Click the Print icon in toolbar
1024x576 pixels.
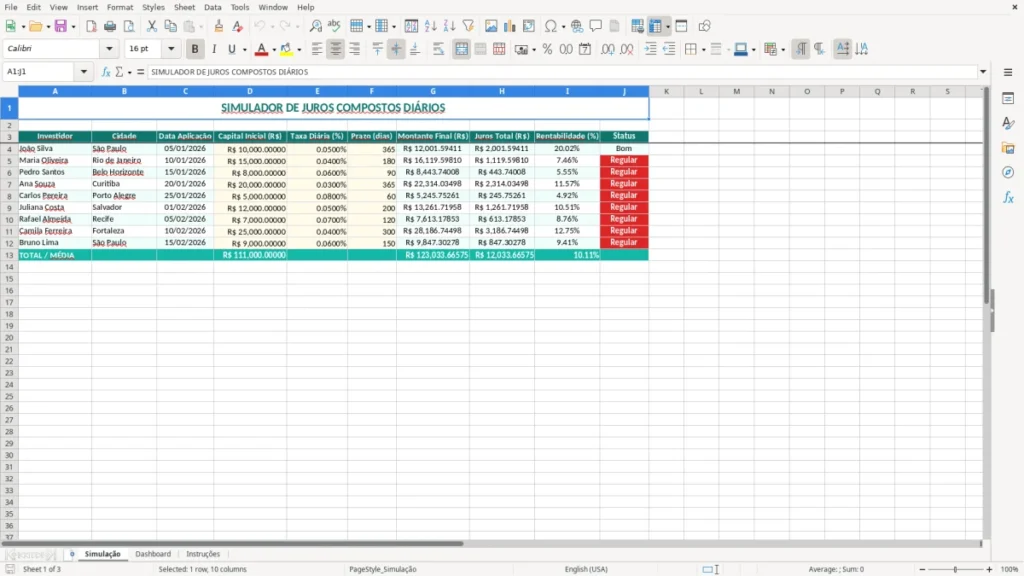coord(110,26)
